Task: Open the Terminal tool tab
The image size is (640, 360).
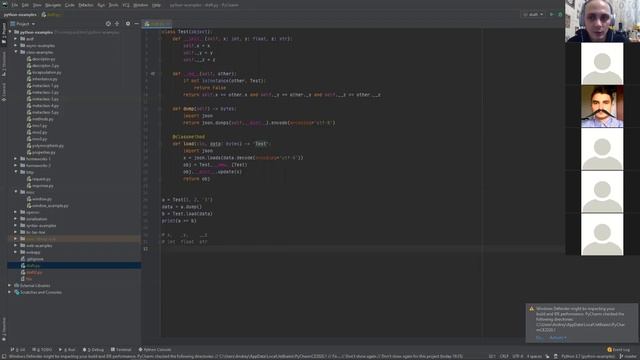Action: 121,350
